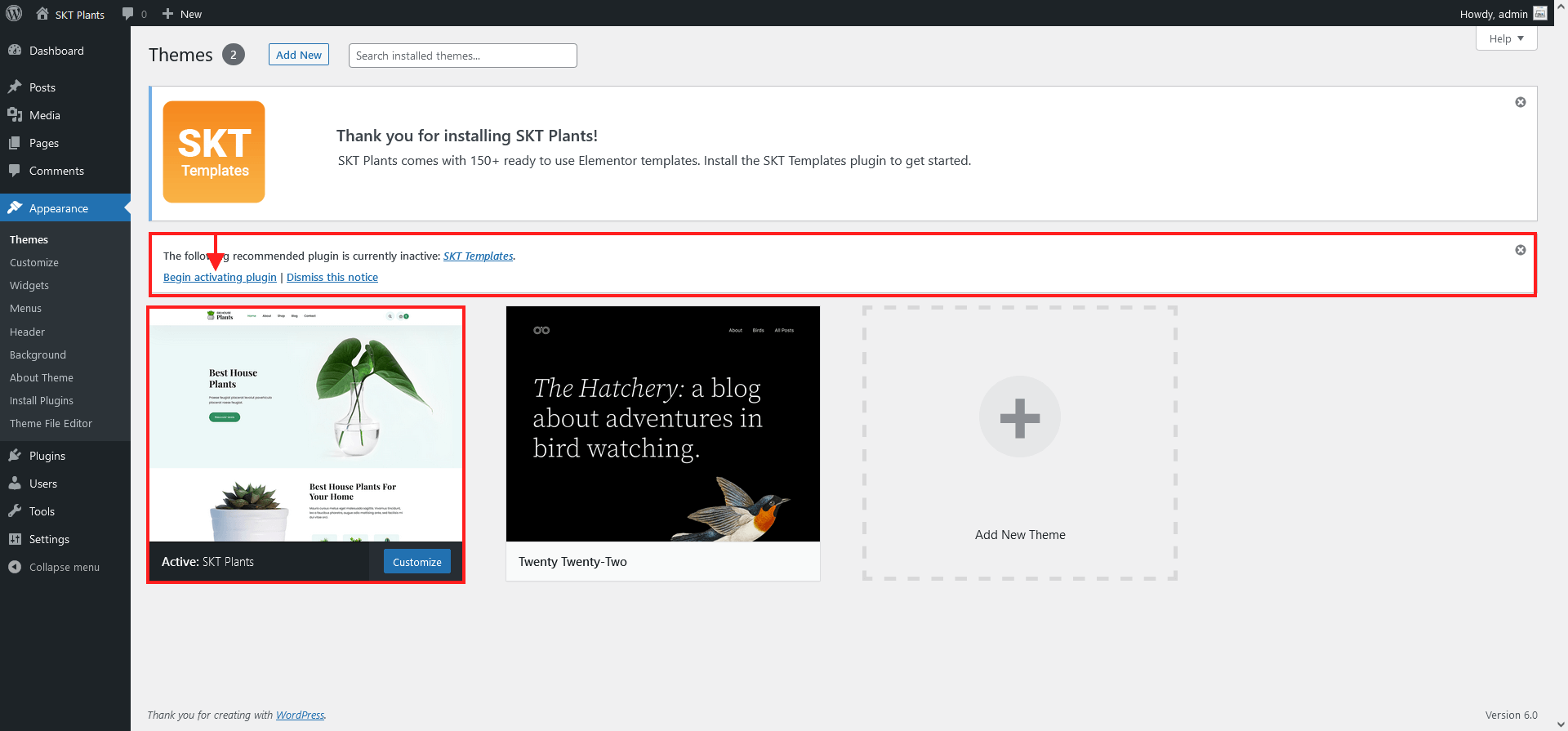Click the SKT Templates link

point(479,256)
